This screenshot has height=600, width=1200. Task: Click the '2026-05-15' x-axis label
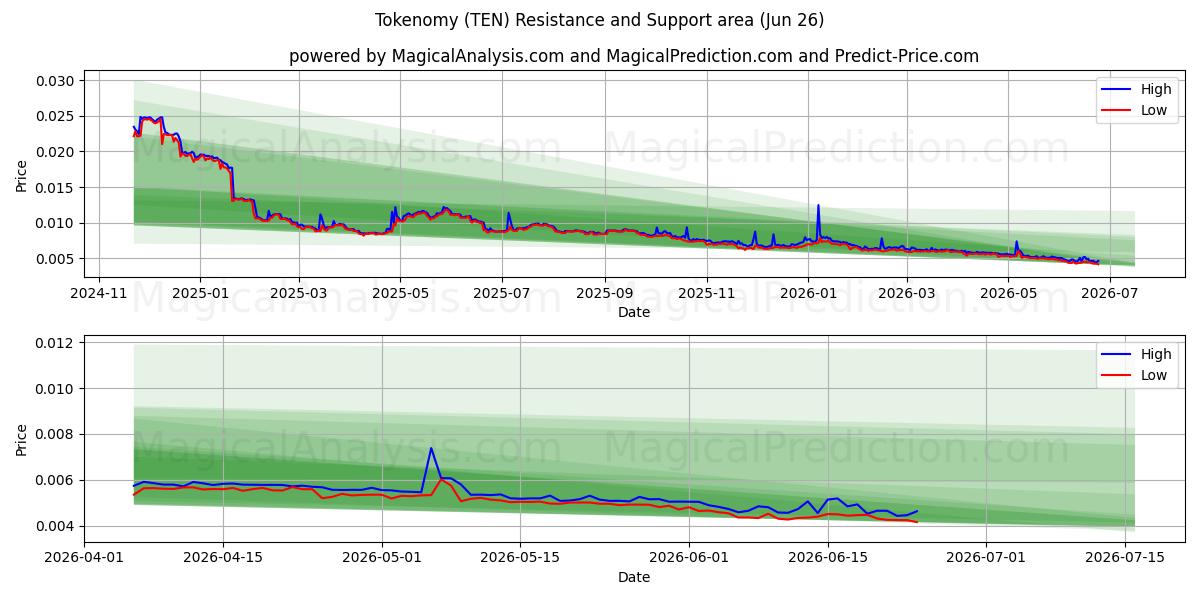click(x=520, y=559)
